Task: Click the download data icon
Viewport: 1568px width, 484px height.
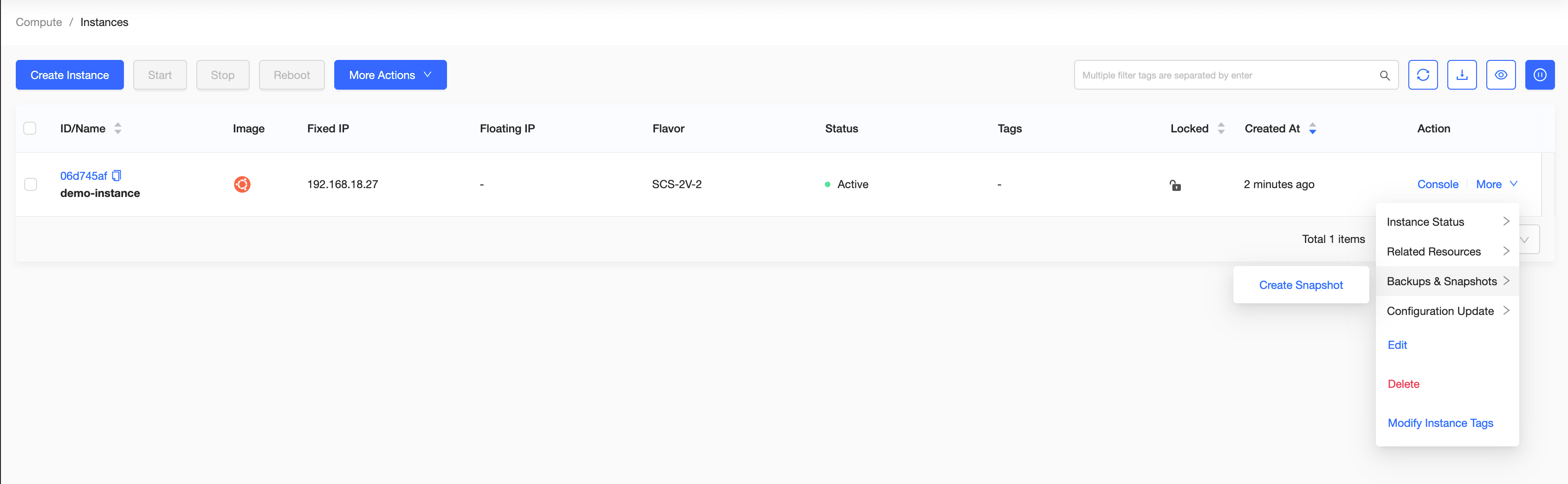Action: coord(1462,75)
